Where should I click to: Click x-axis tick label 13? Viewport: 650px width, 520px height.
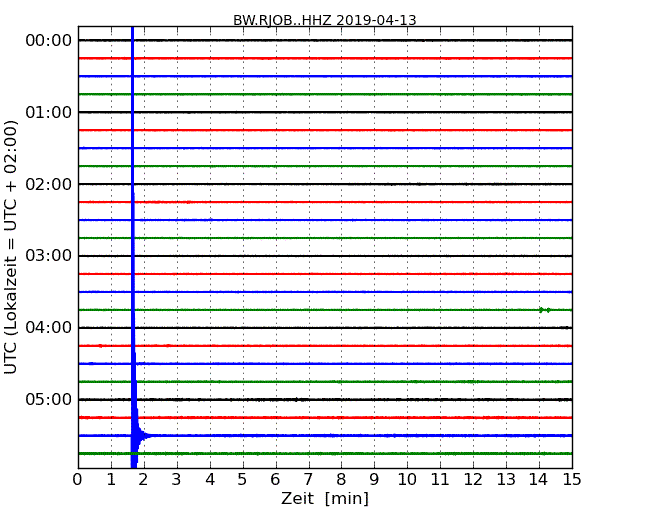506,480
